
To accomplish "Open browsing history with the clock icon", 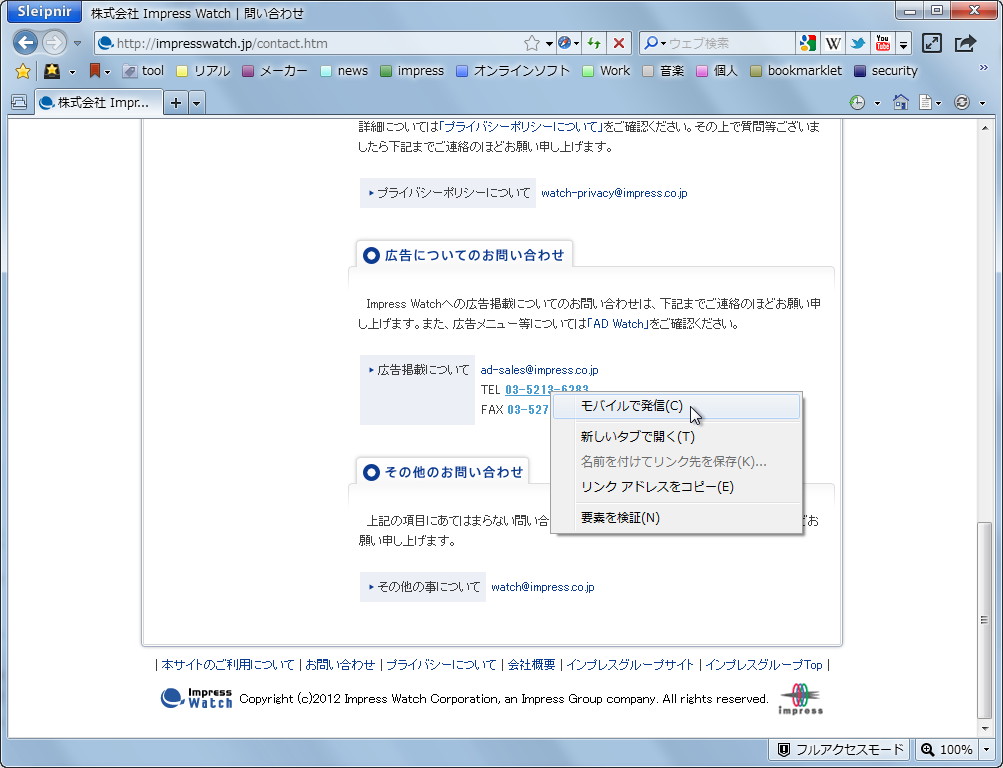I will [x=856, y=102].
